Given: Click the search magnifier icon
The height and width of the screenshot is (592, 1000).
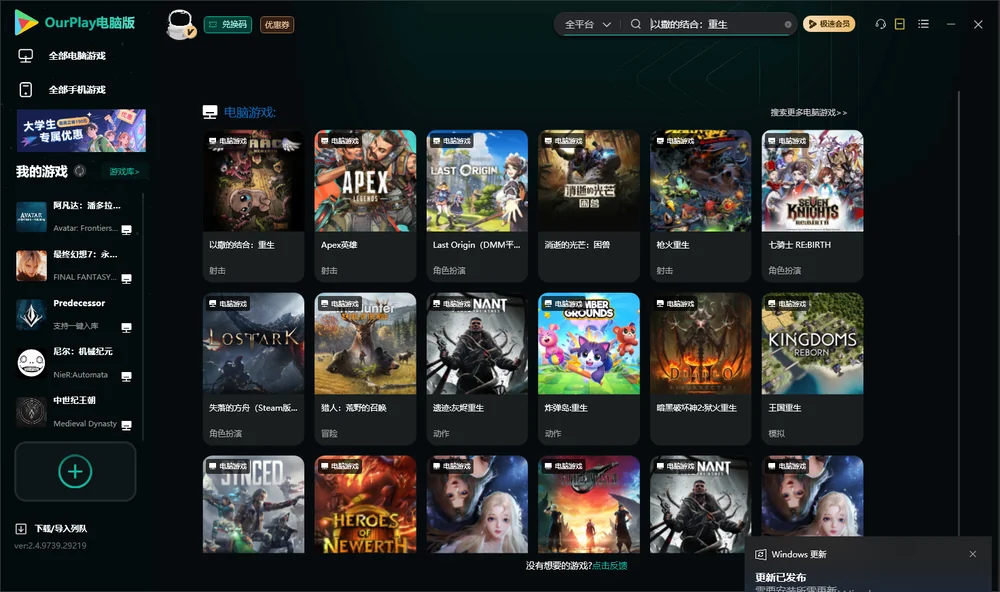Looking at the screenshot, I should click(x=636, y=24).
